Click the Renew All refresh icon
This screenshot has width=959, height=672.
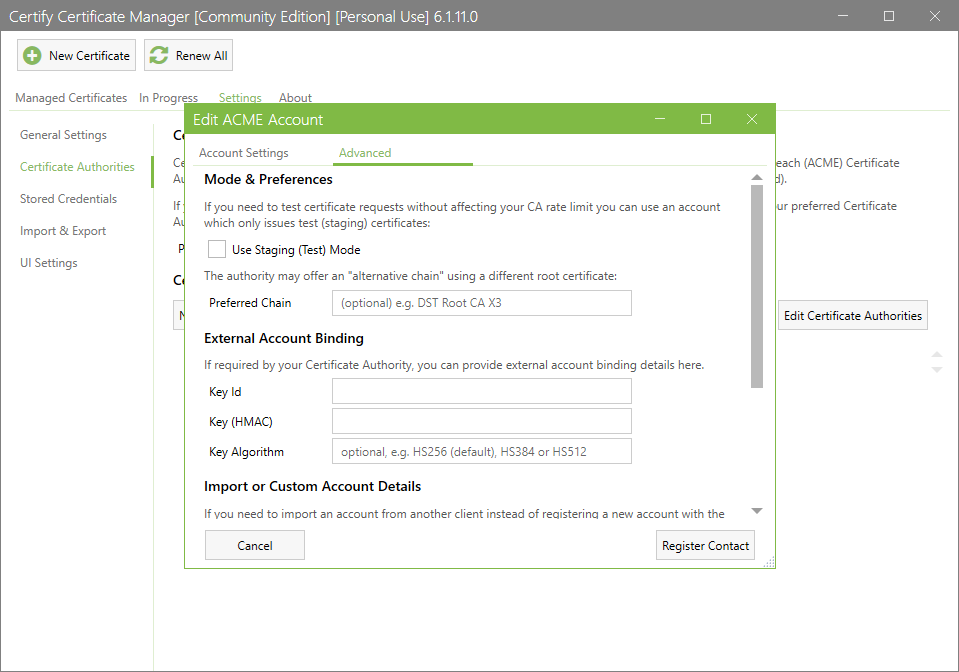pyautogui.click(x=159, y=56)
